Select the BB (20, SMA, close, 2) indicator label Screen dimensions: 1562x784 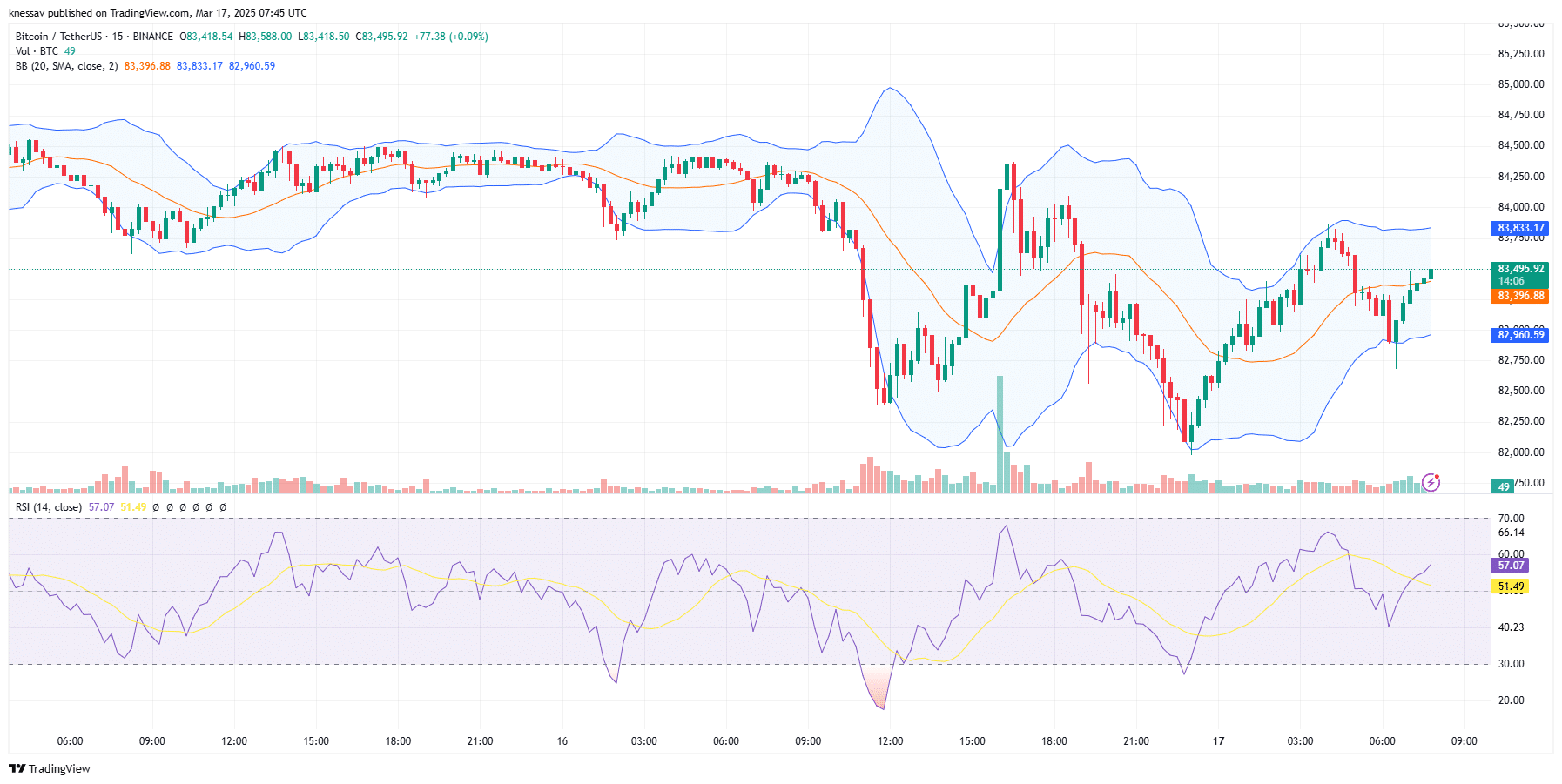(66, 66)
